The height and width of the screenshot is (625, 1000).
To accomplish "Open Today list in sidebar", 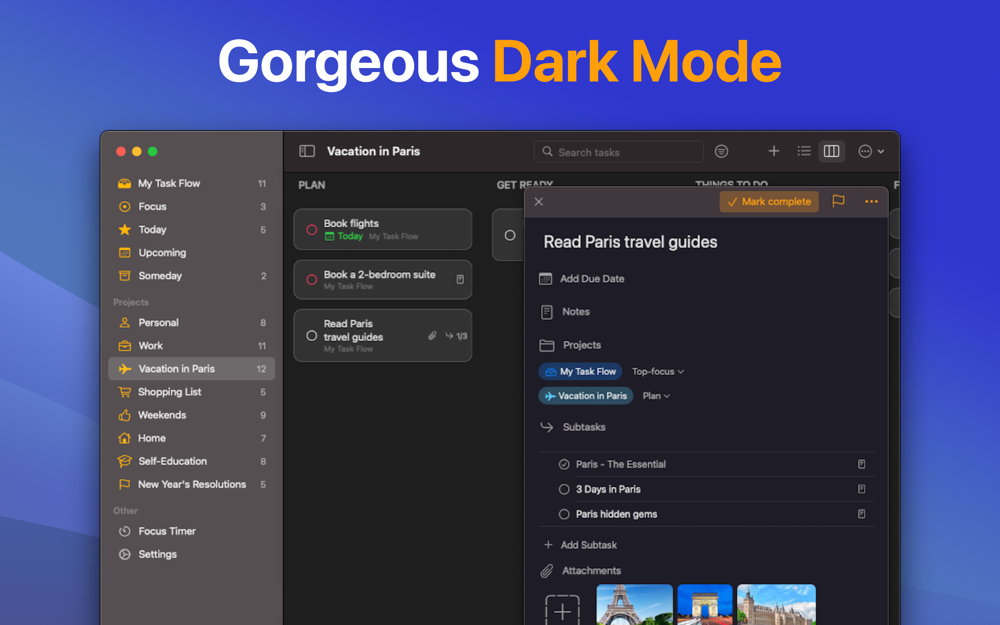I will [191, 230].
